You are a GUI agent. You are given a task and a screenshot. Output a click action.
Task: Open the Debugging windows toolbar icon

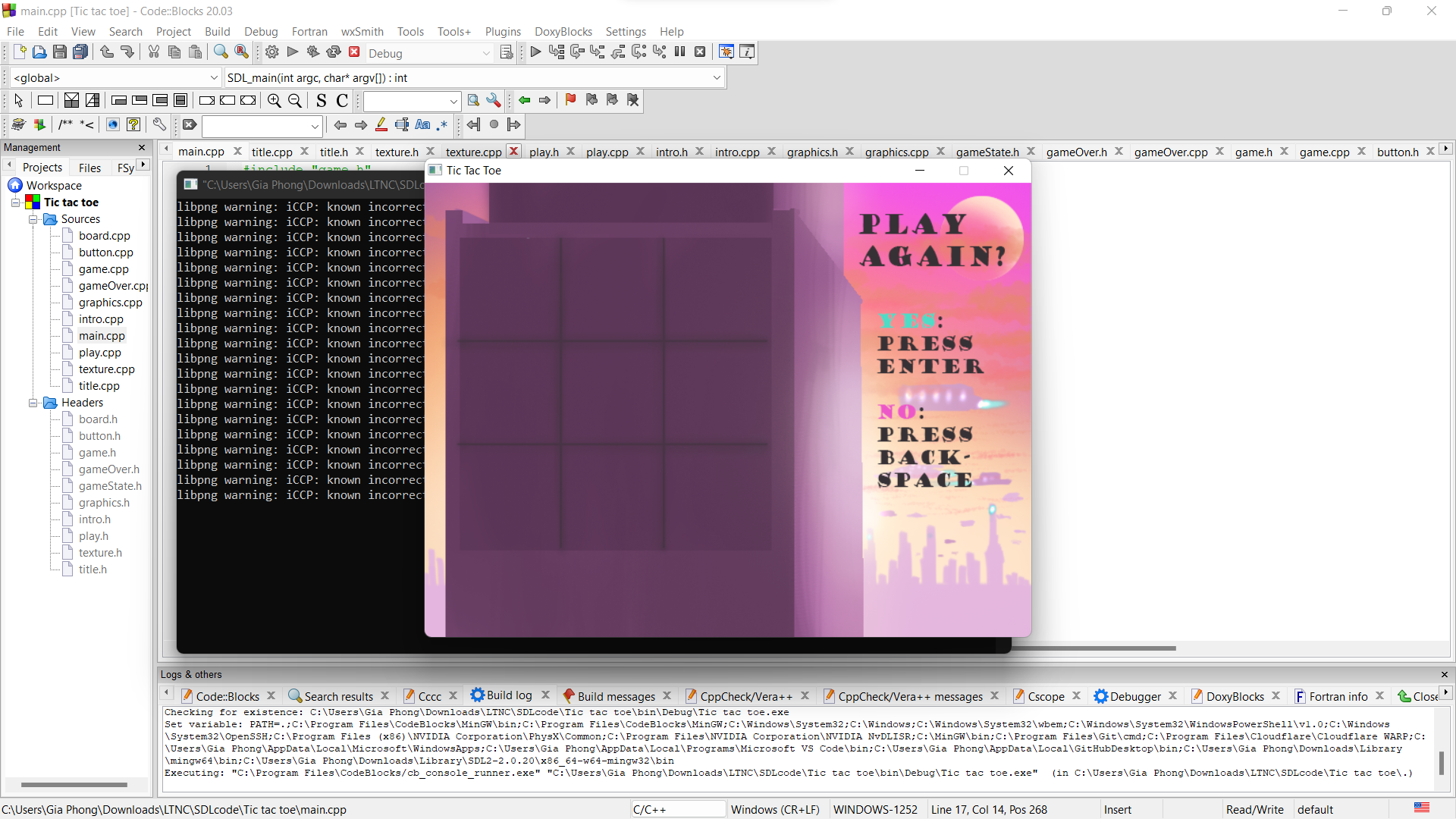coord(726,52)
